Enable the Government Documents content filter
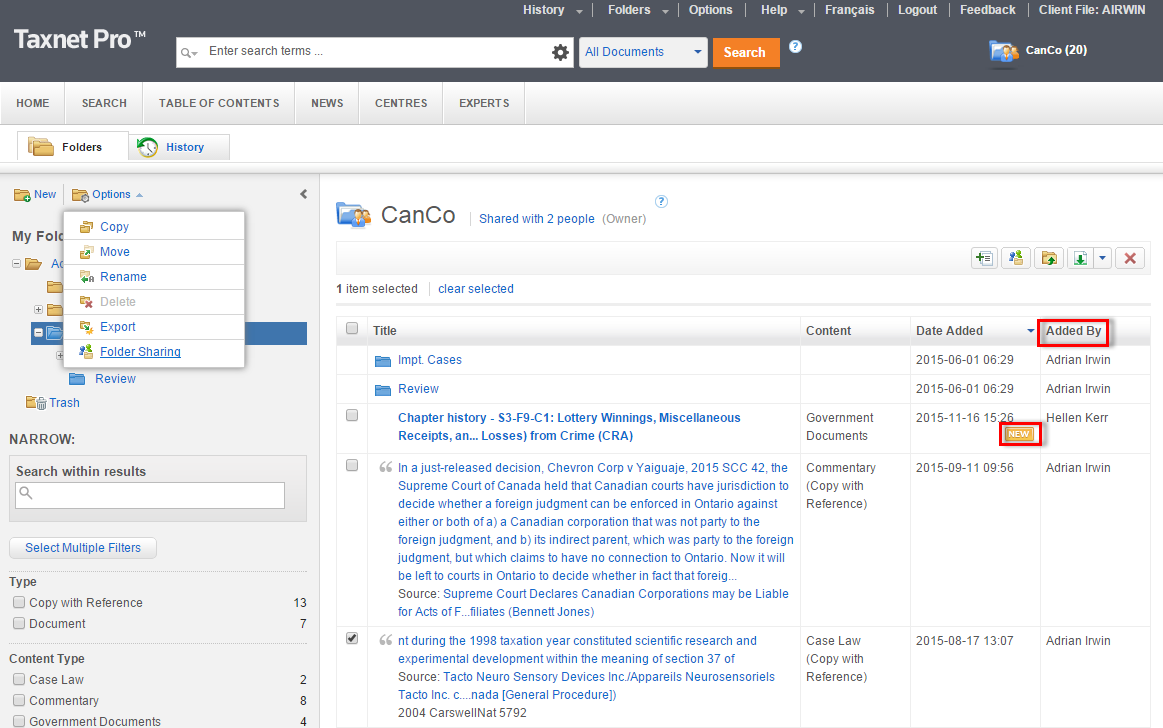Image resolution: width=1163 pixels, height=728 pixels. [19, 721]
